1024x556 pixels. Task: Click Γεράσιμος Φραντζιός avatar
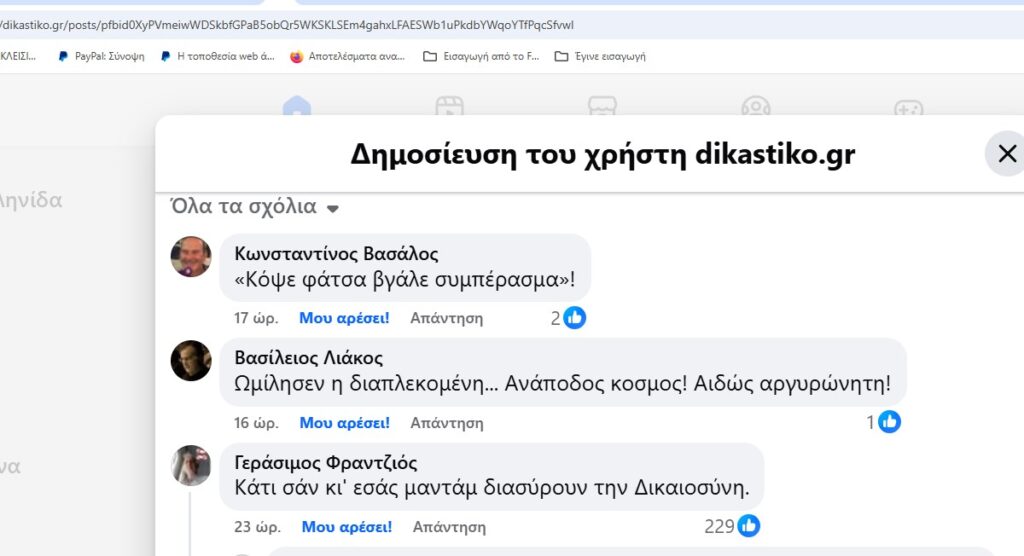(191, 465)
